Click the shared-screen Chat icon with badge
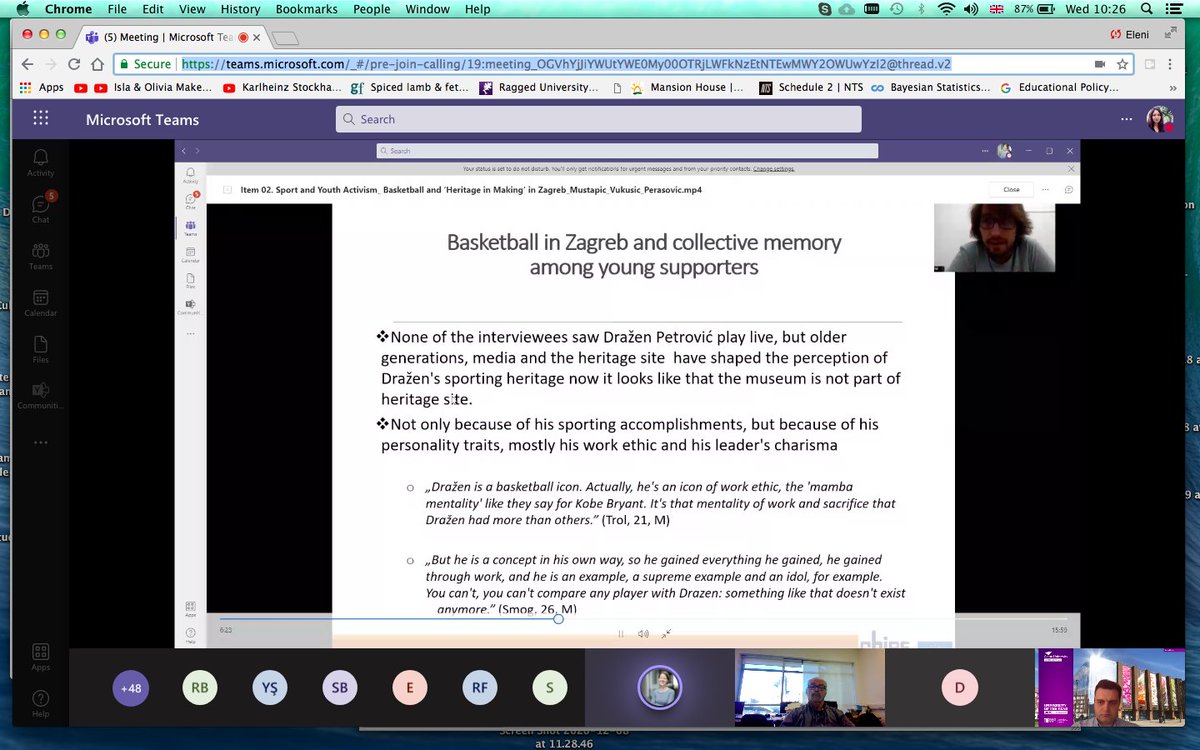1200x750 pixels. 190,201
